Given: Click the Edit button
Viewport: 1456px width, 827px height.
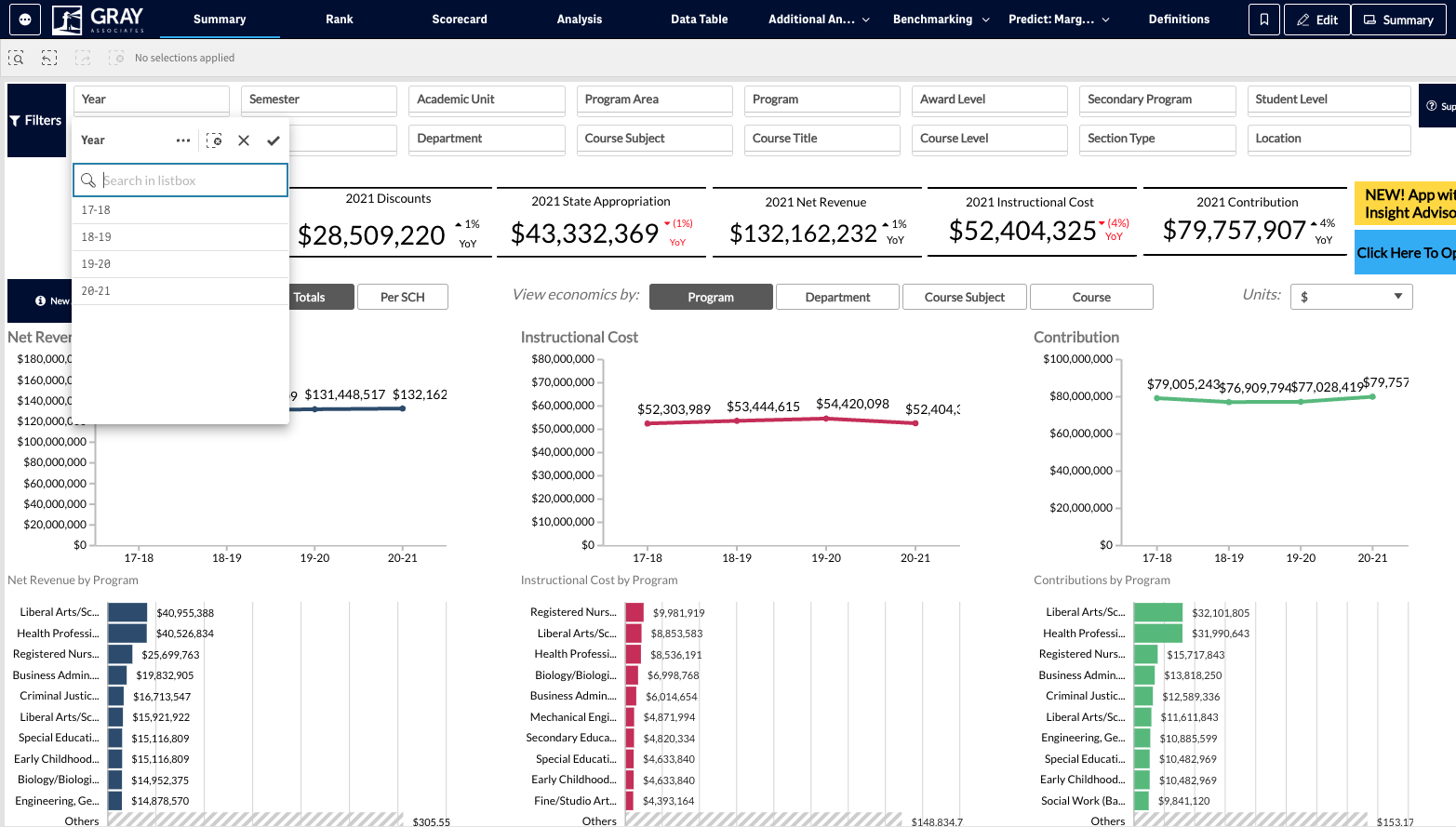Looking at the screenshot, I should point(1316,20).
